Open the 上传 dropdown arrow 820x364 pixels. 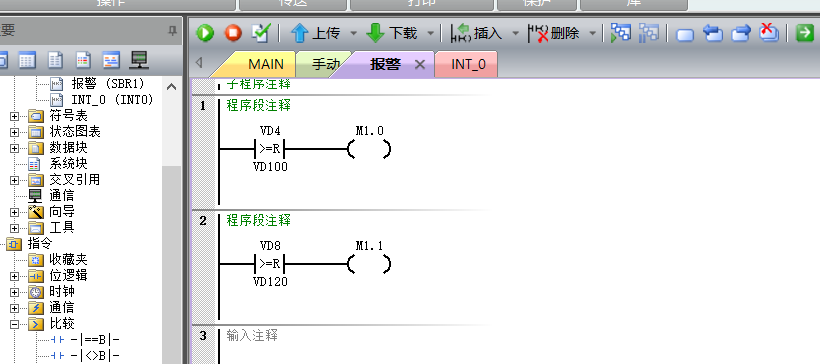point(354,33)
